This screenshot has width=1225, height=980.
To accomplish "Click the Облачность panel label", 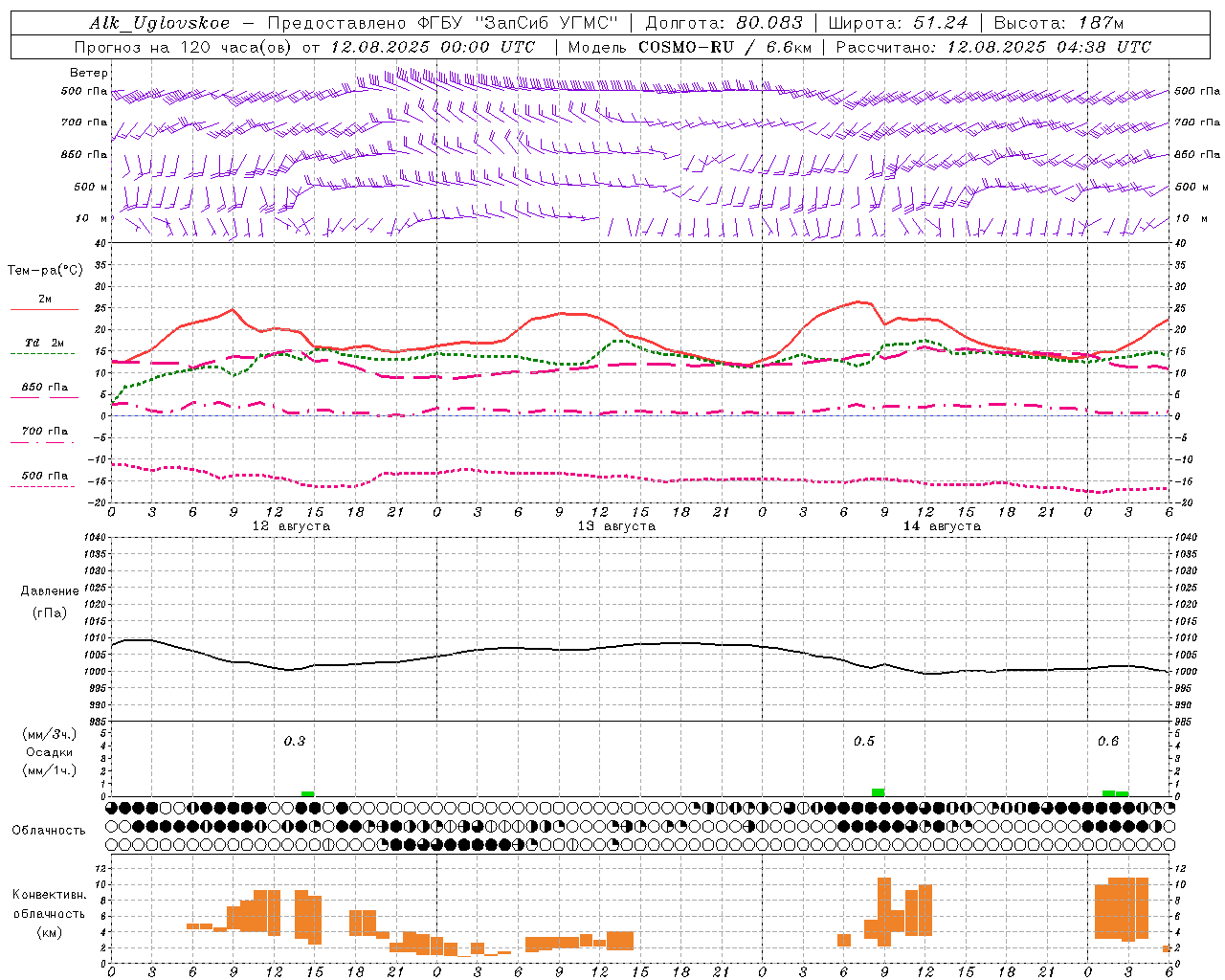I will (x=49, y=831).
